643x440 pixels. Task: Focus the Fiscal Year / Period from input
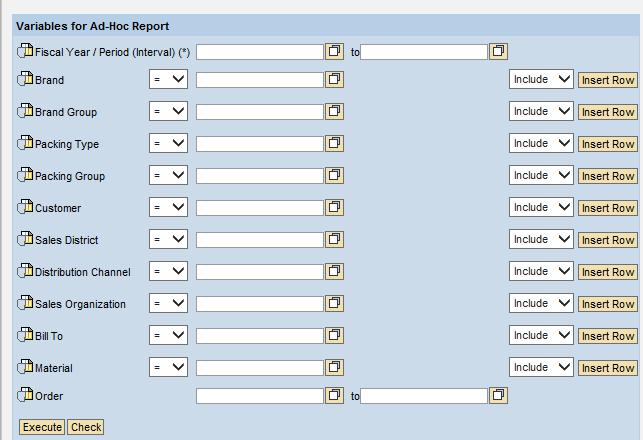pyautogui.click(x=260, y=52)
